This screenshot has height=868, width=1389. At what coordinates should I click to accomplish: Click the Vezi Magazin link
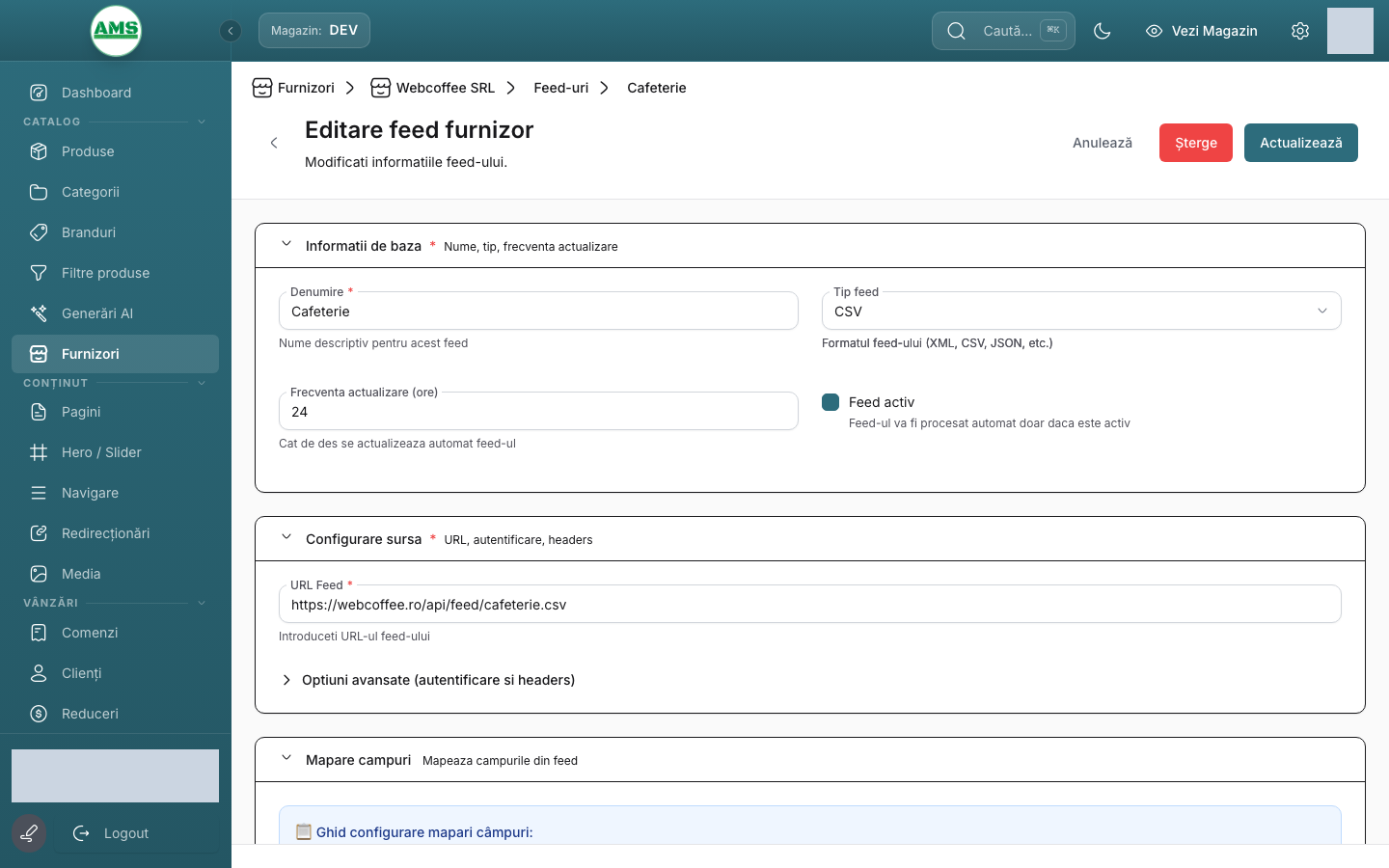tap(1202, 31)
